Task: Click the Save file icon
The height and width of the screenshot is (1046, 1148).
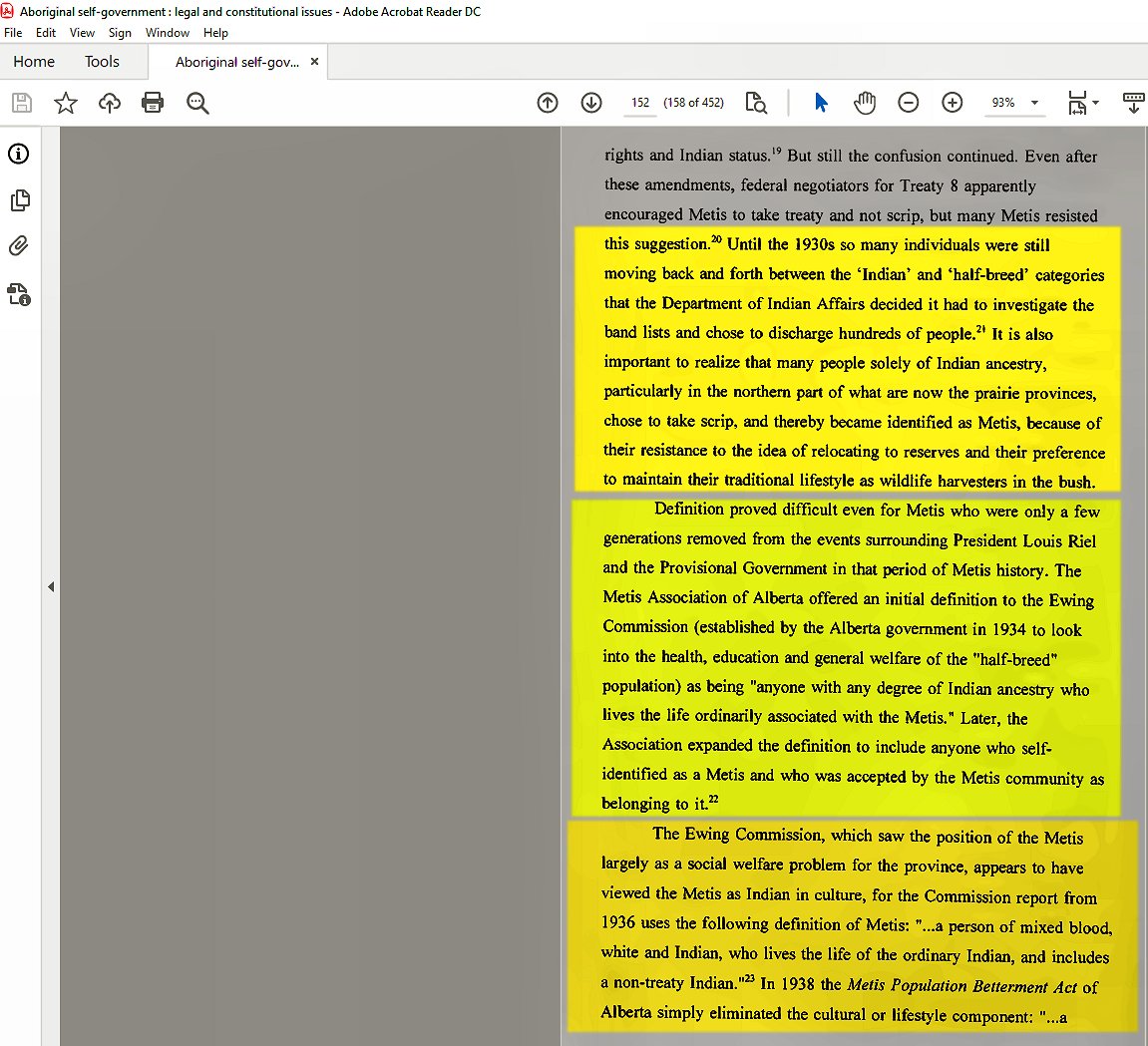Action: 22,103
